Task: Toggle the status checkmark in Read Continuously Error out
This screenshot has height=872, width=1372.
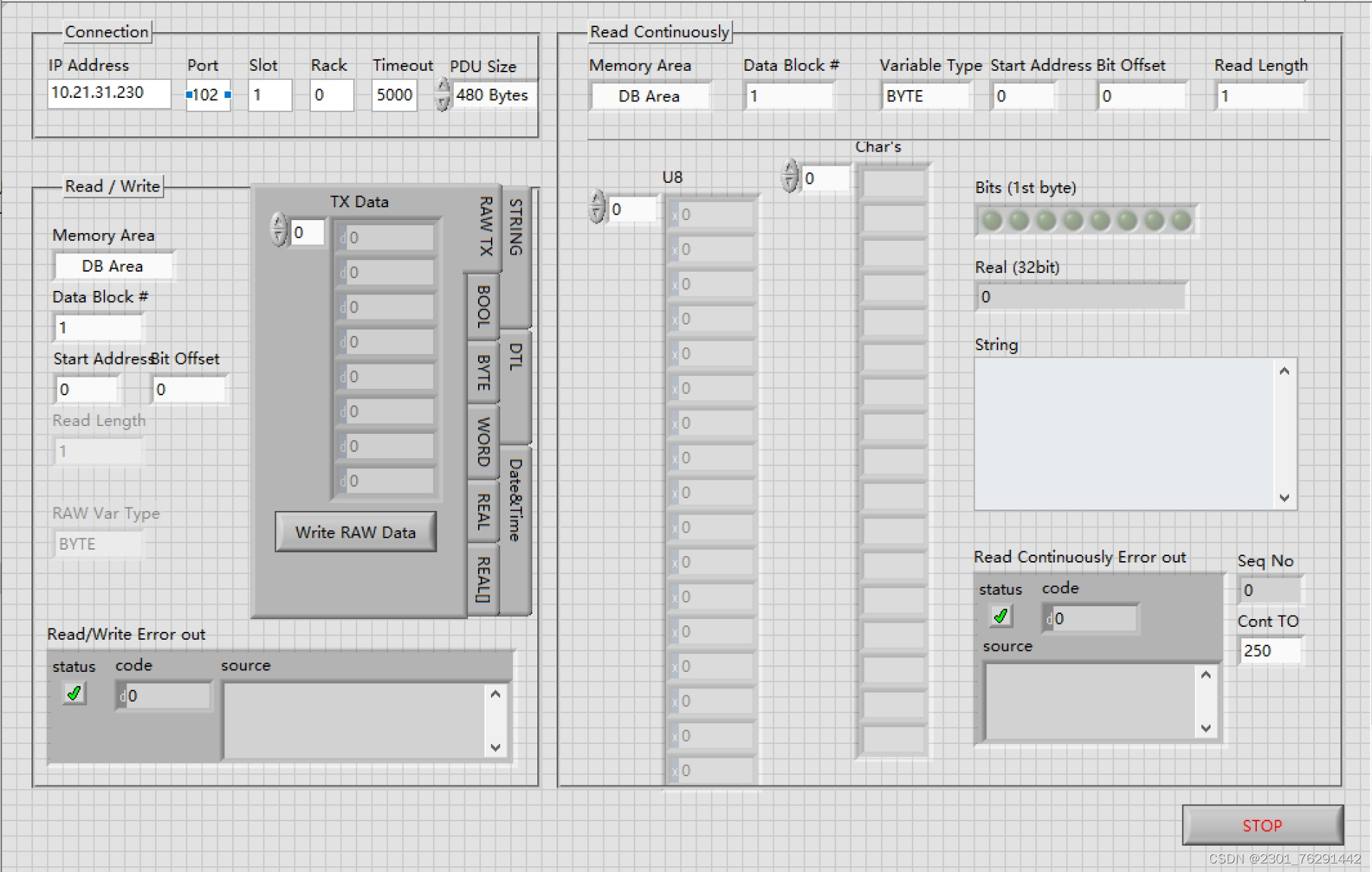Action: click(x=1000, y=615)
